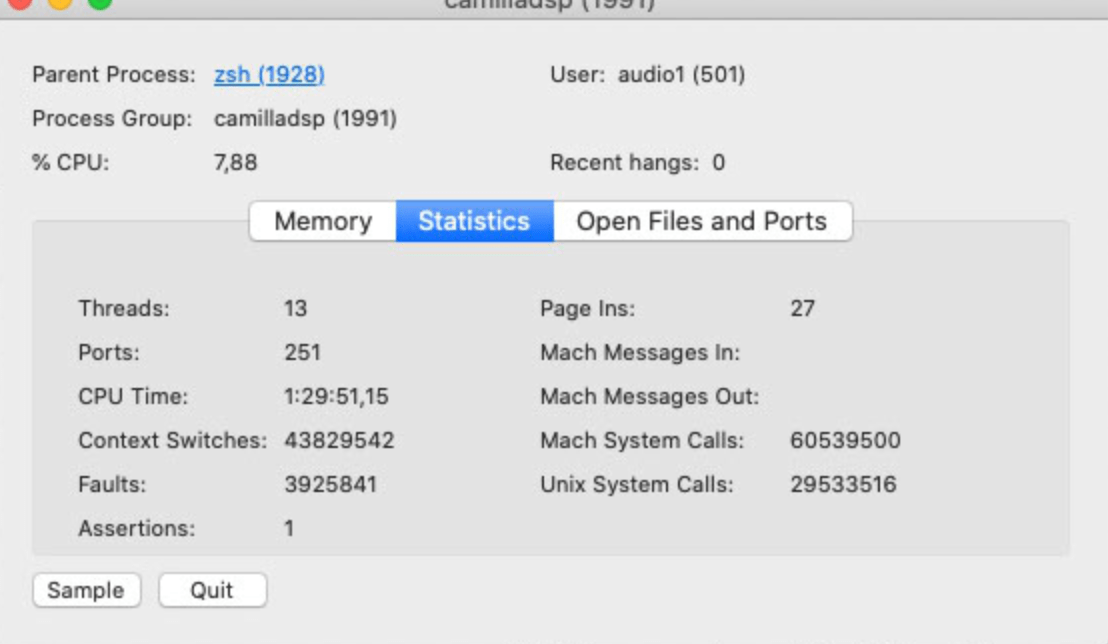The height and width of the screenshot is (644, 1108).
Task: Select the Faults value 3925841
Action: 331,484
